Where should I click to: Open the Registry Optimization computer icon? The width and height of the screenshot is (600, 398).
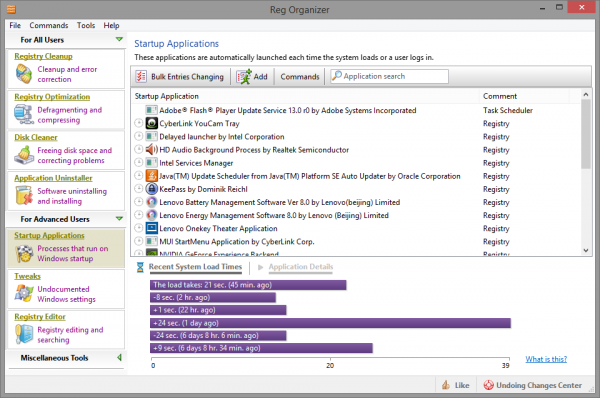(24, 114)
